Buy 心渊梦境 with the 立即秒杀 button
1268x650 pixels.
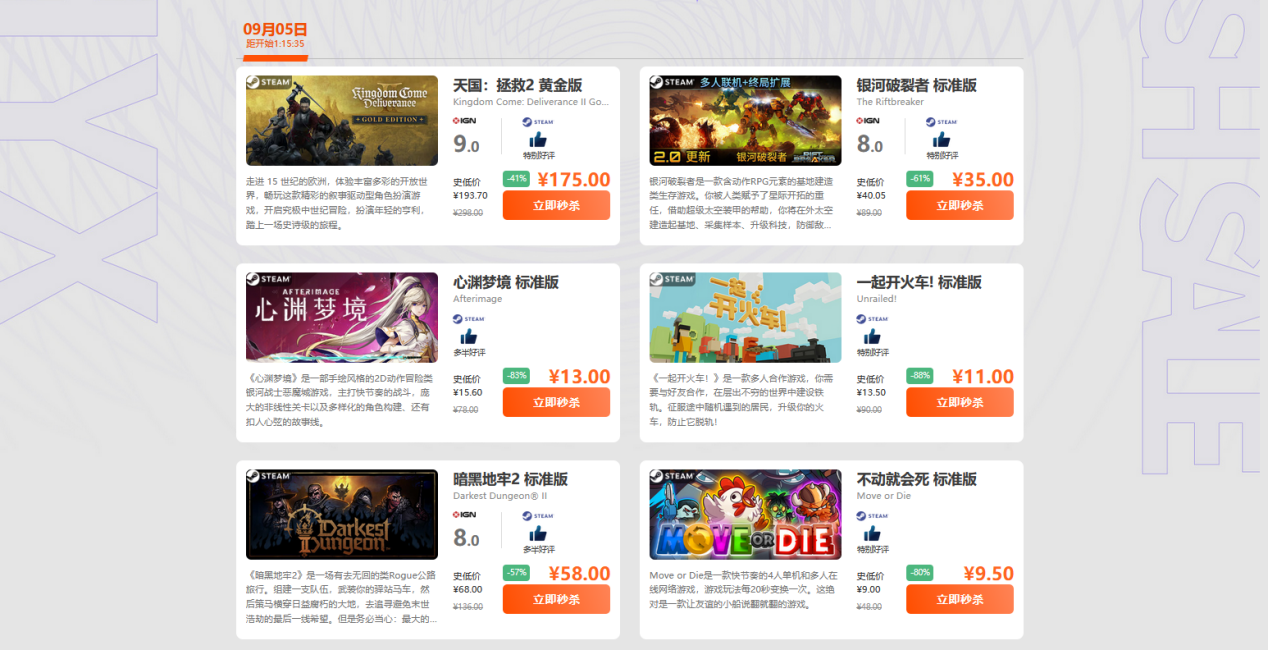point(556,402)
